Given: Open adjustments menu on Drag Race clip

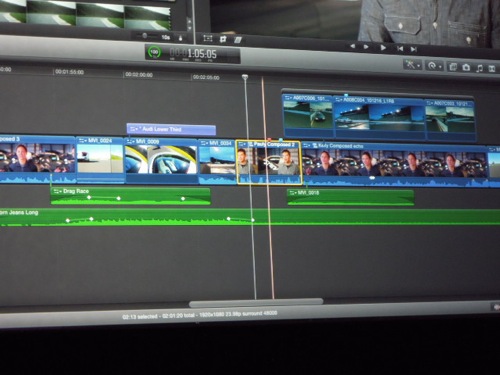Looking at the screenshot, I should point(58,191).
